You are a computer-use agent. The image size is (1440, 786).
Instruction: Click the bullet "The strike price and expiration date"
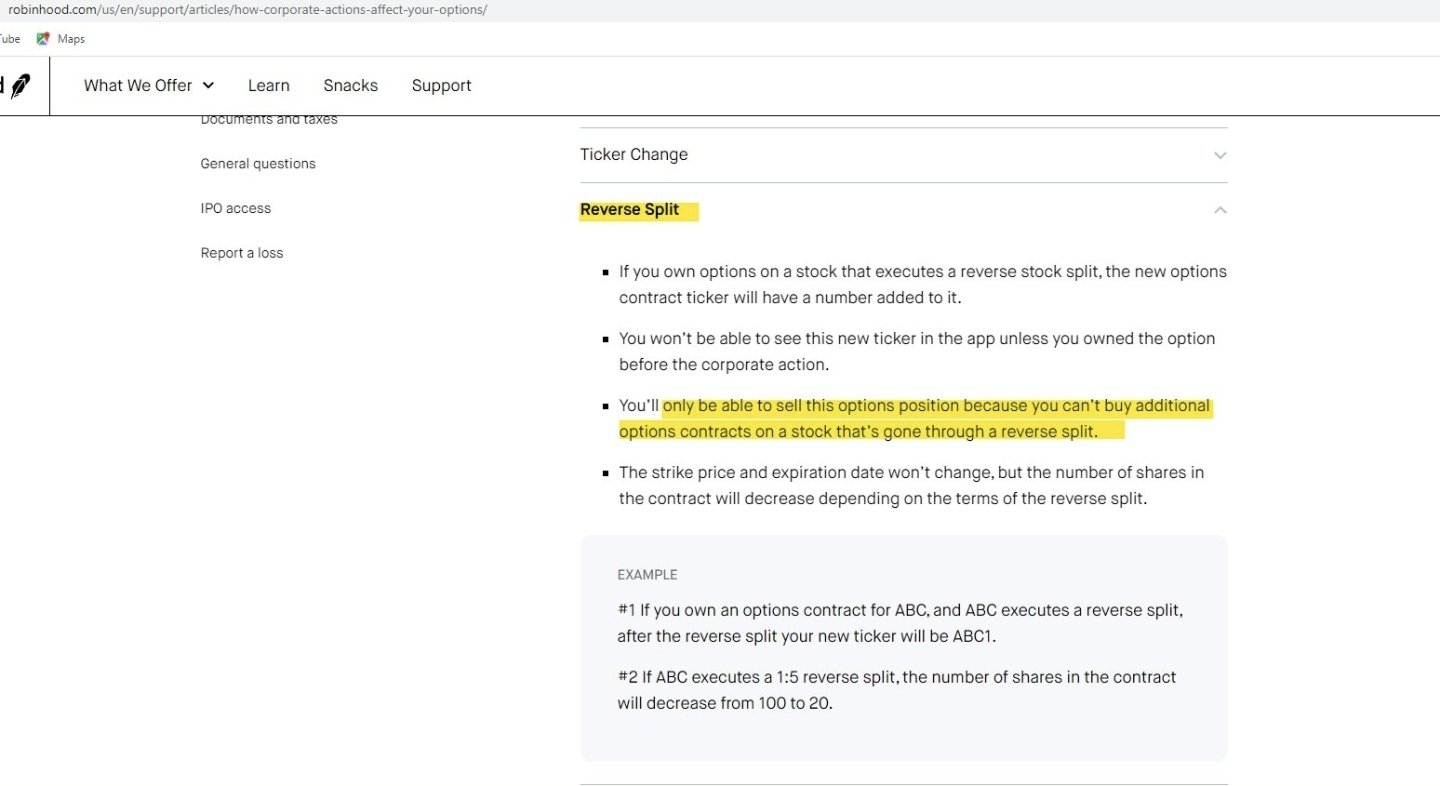click(911, 485)
